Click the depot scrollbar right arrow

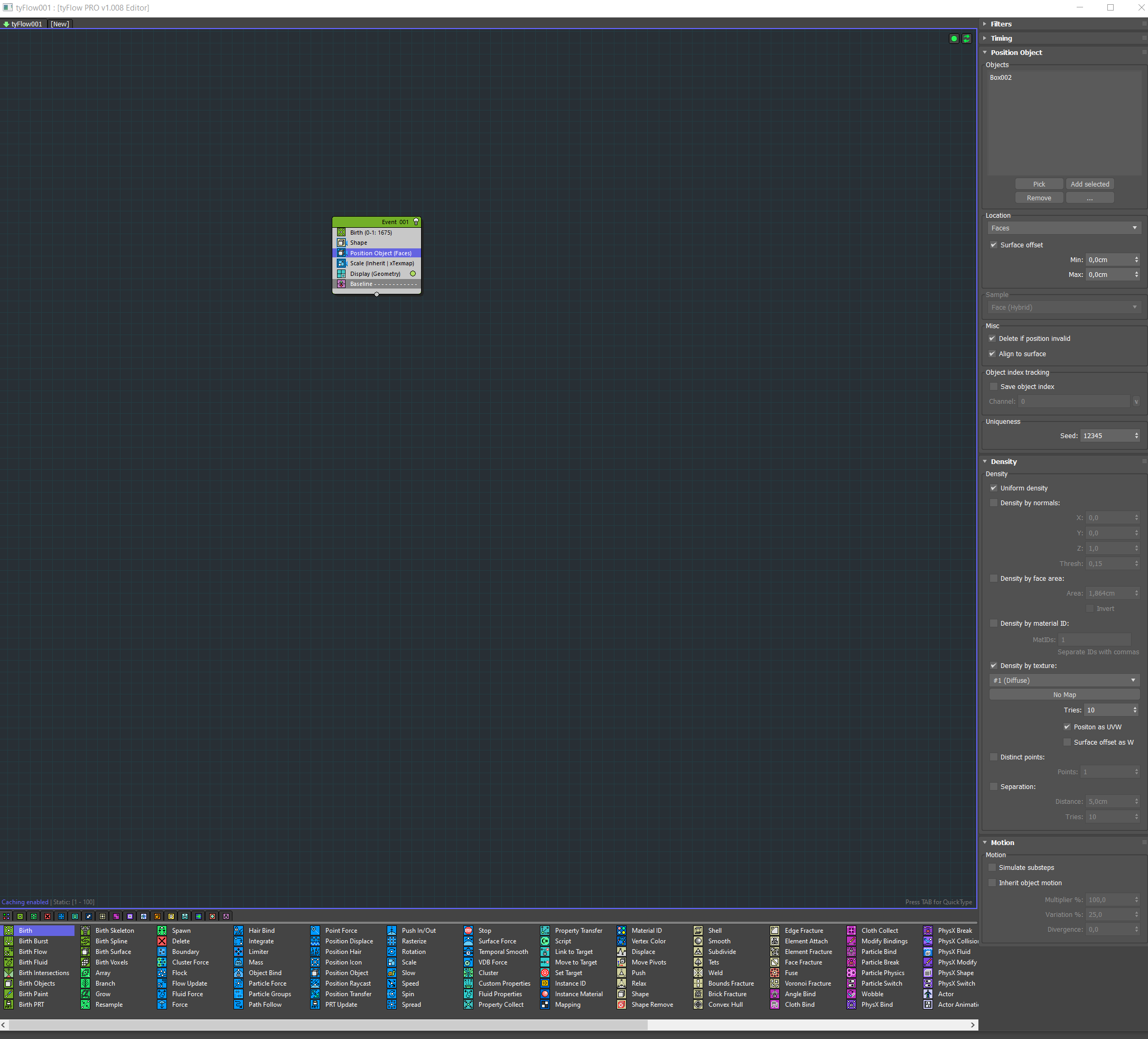click(973, 1025)
